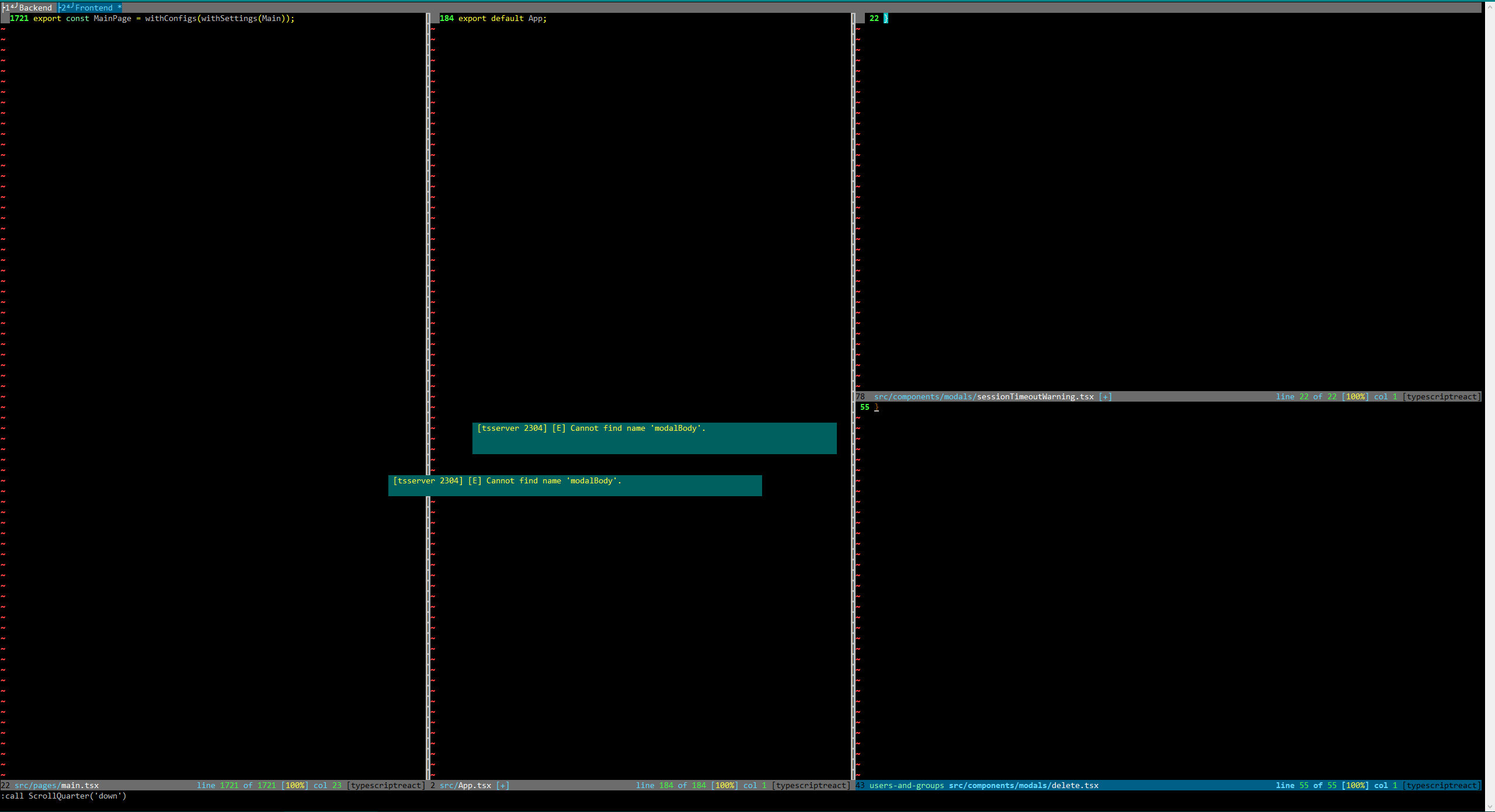
Task: Click the scrollbar down arrow at bottom right
Action: (1491, 807)
